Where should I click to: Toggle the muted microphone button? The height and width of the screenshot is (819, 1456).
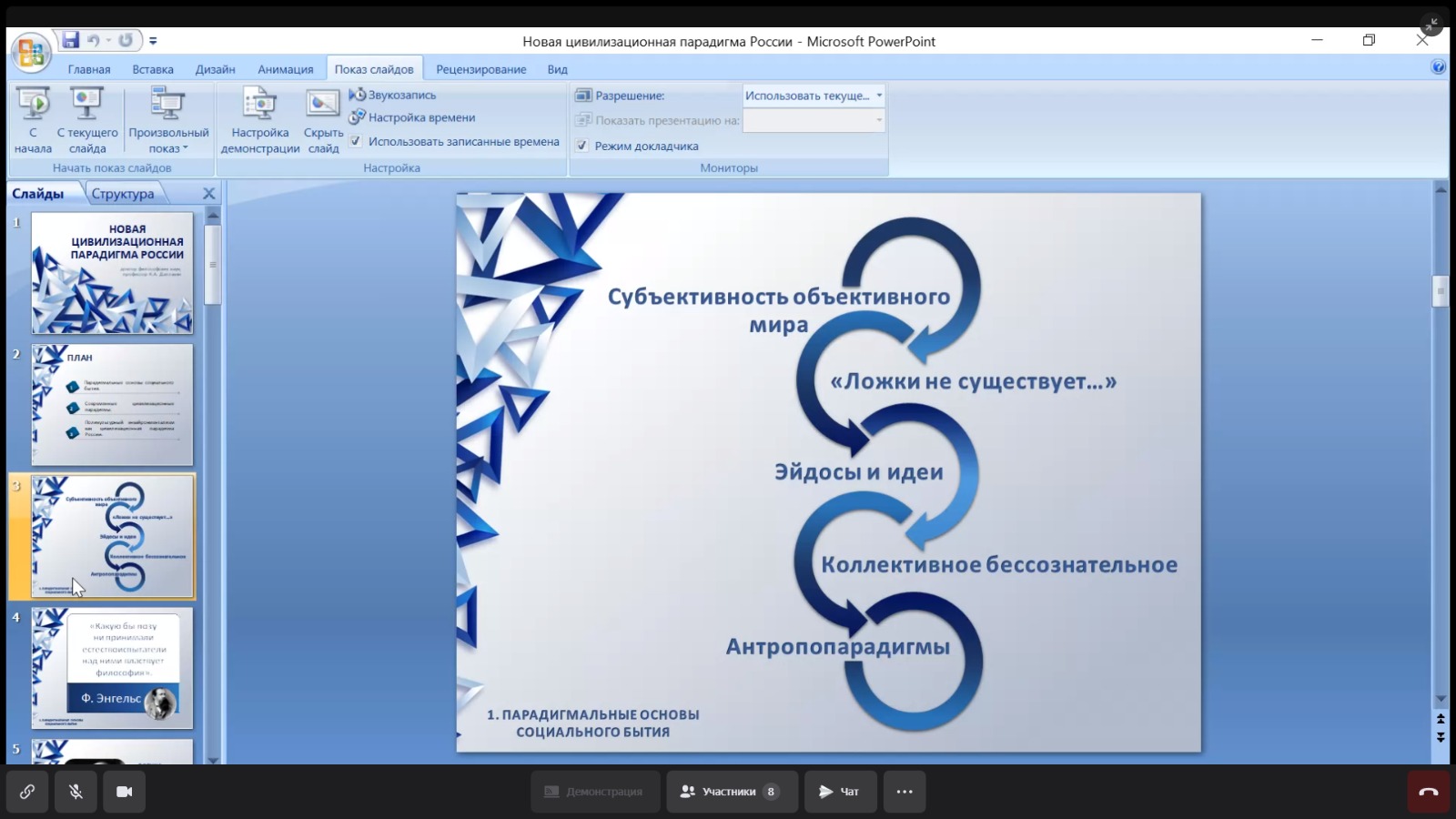click(x=76, y=792)
